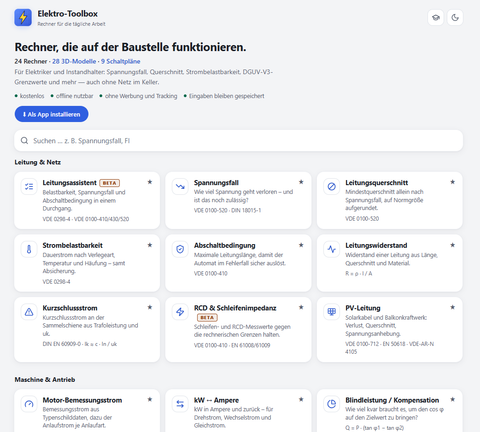Favorite Spannungsfall with its star
This screenshot has height=432, width=480.
(x=301, y=182)
